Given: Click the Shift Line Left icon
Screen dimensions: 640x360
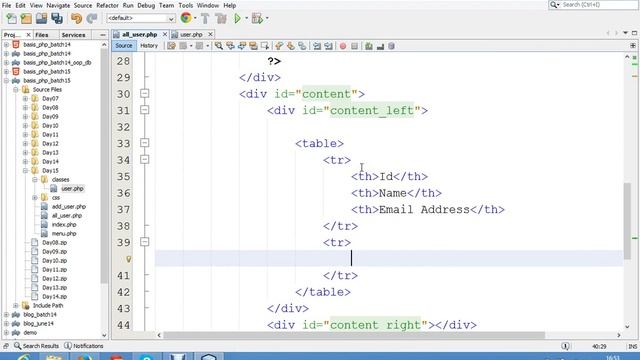Looking at the screenshot, I should tap(317, 46).
